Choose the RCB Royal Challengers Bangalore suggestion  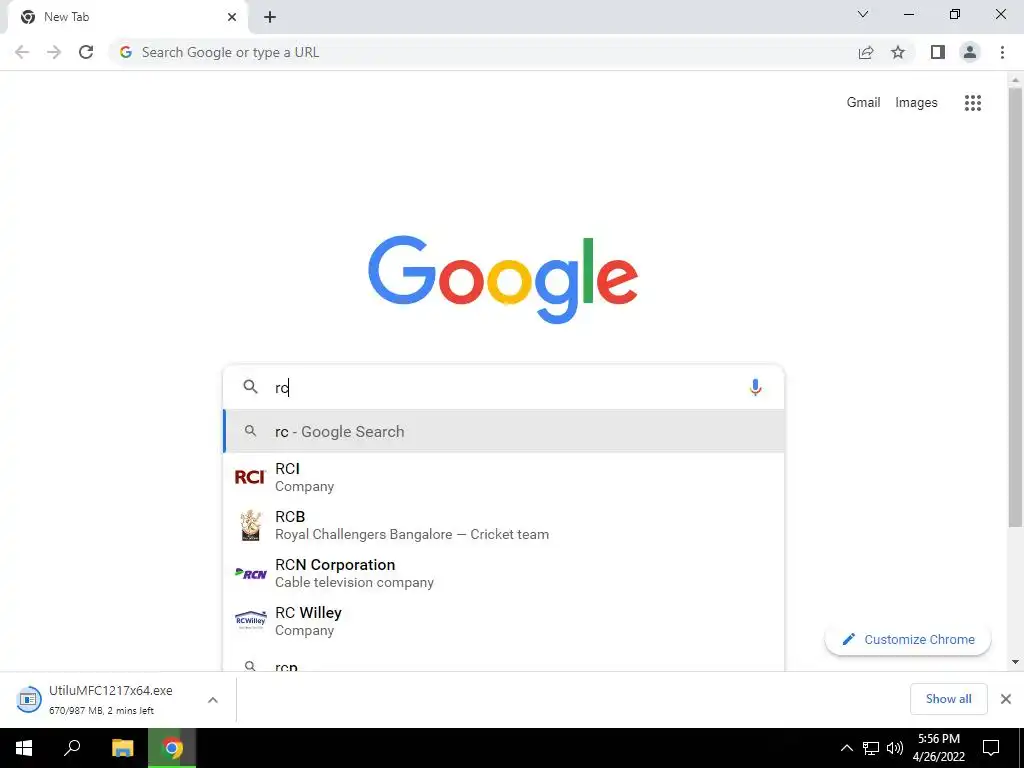click(504, 525)
